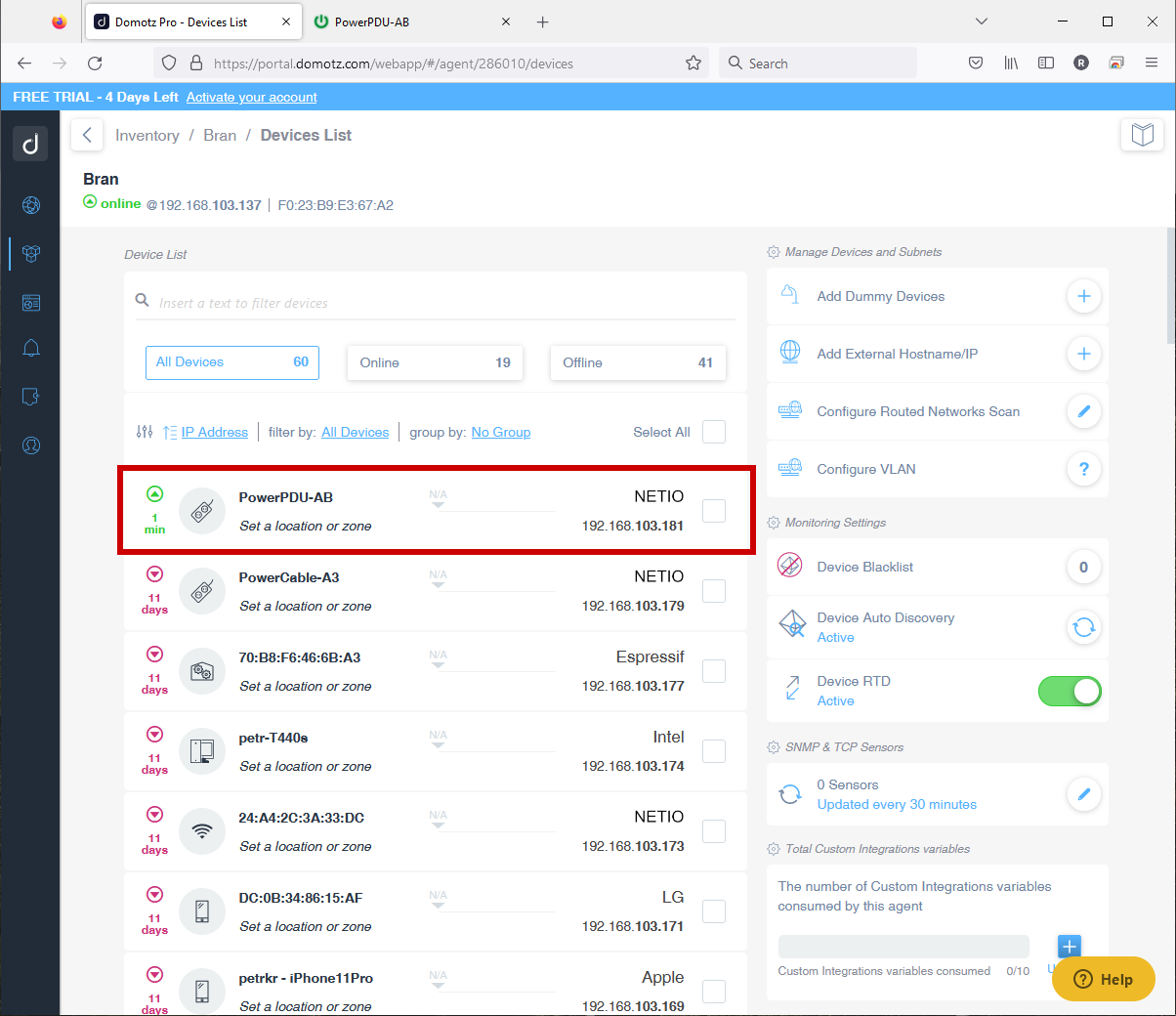The width and height of the screenshot is (1176, 1016).
Task: Open Firefox application menu hamburger
Action: [x=1152, y=63]
